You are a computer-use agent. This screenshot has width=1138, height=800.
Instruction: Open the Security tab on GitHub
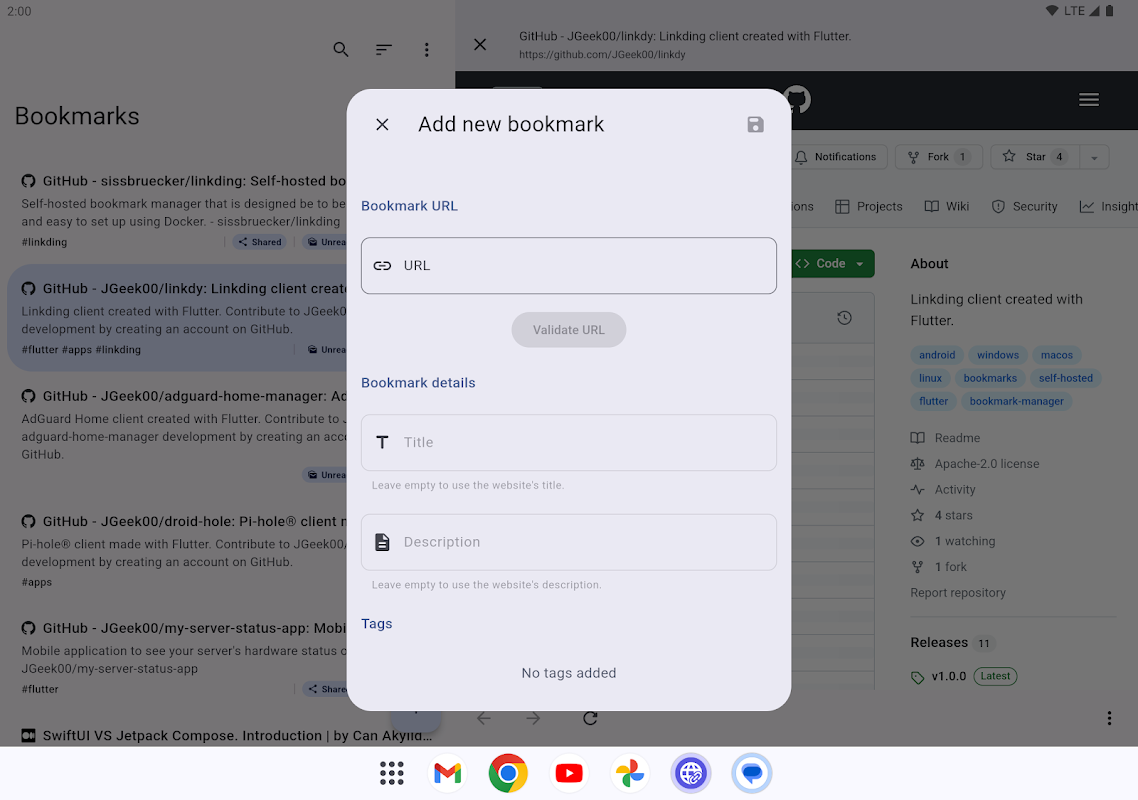[x=1024, y=207]
